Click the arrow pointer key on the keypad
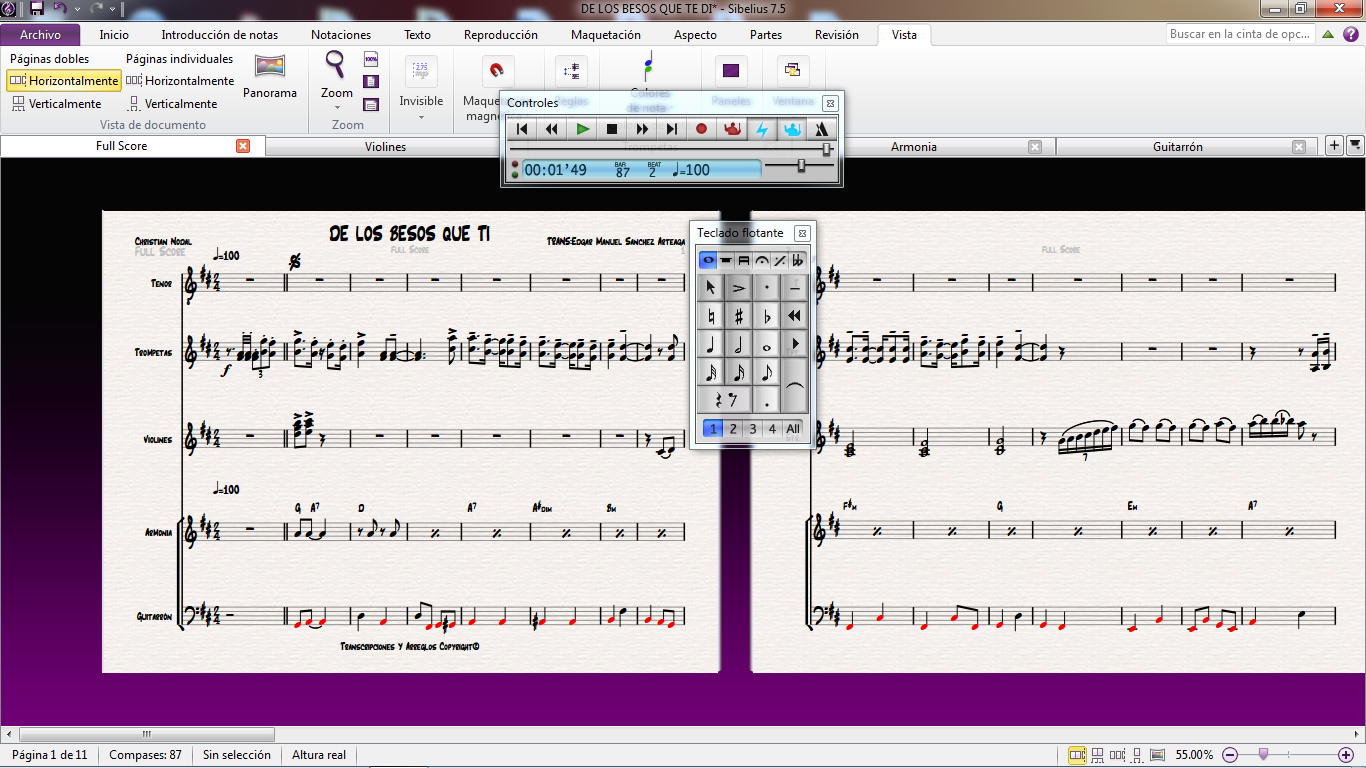The image size is (1366, 768). [710, 289]
